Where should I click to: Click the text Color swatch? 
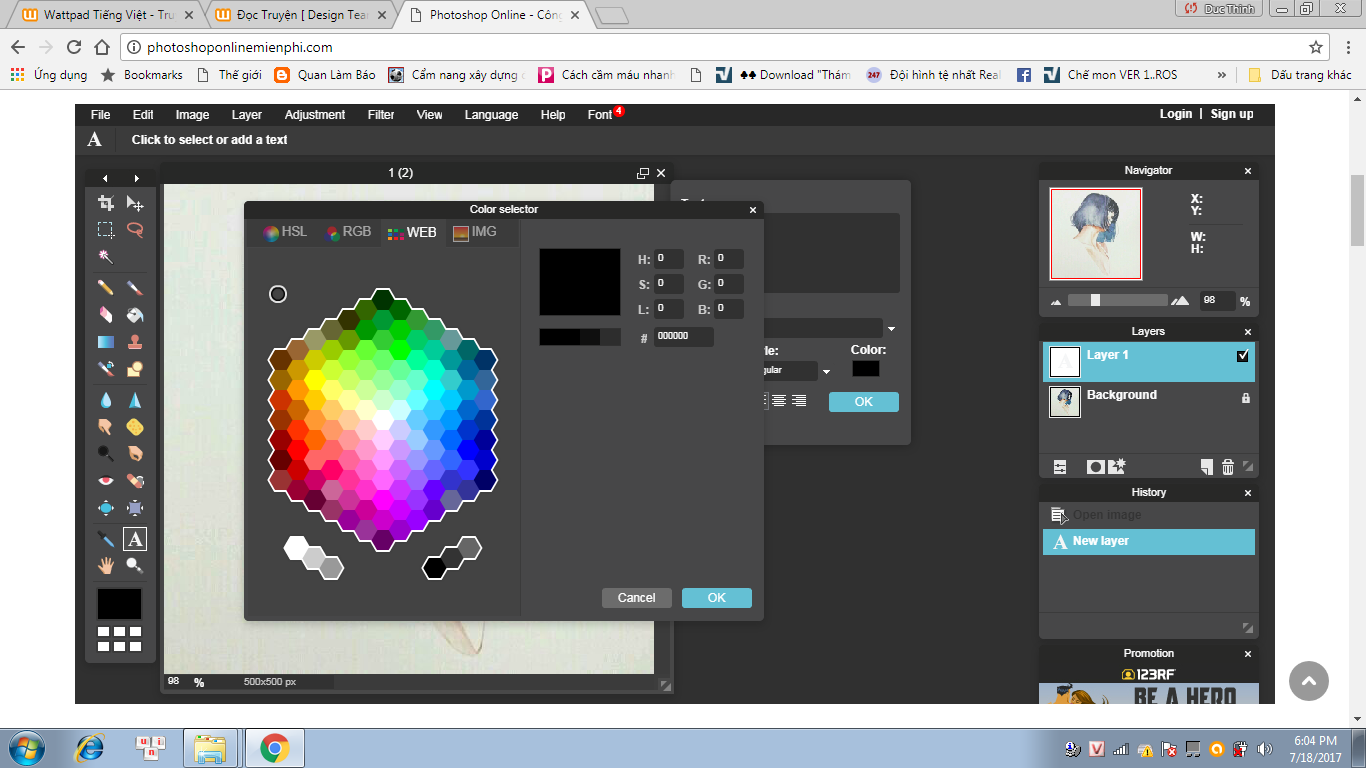click(865, 369)
